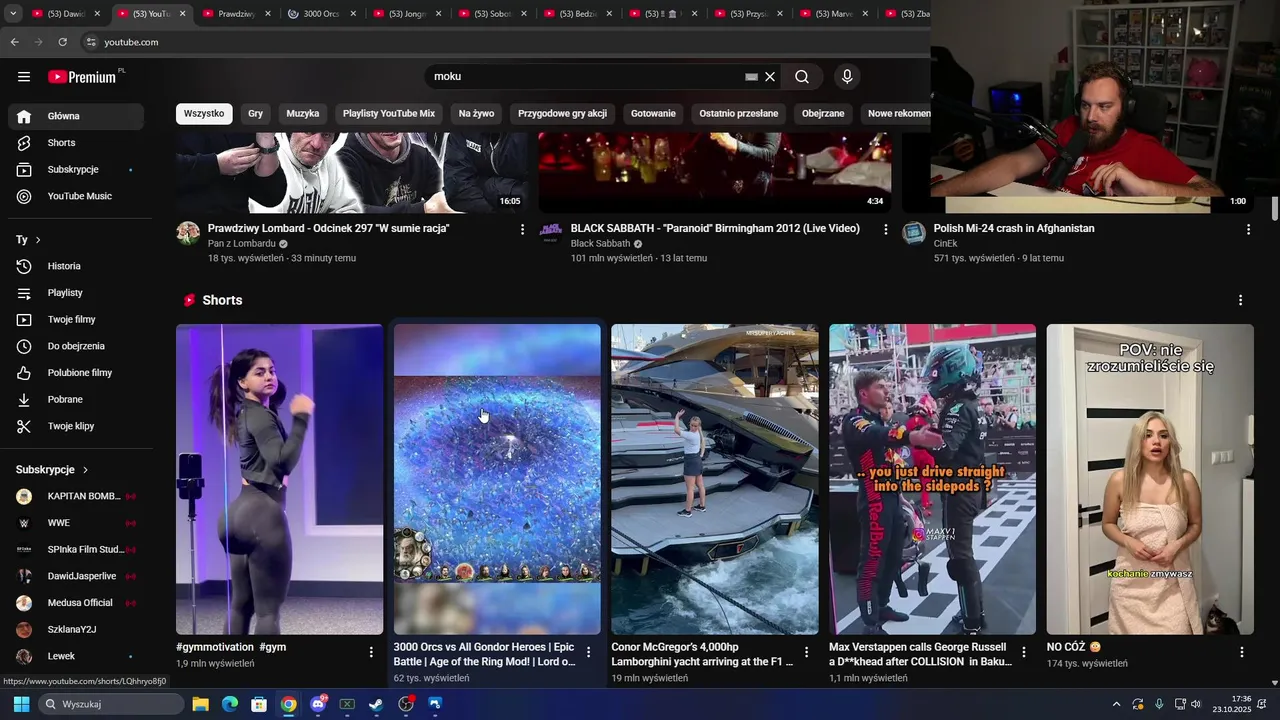Go back with the browser back arrow
1280x720 pixels.
[14, 42]
